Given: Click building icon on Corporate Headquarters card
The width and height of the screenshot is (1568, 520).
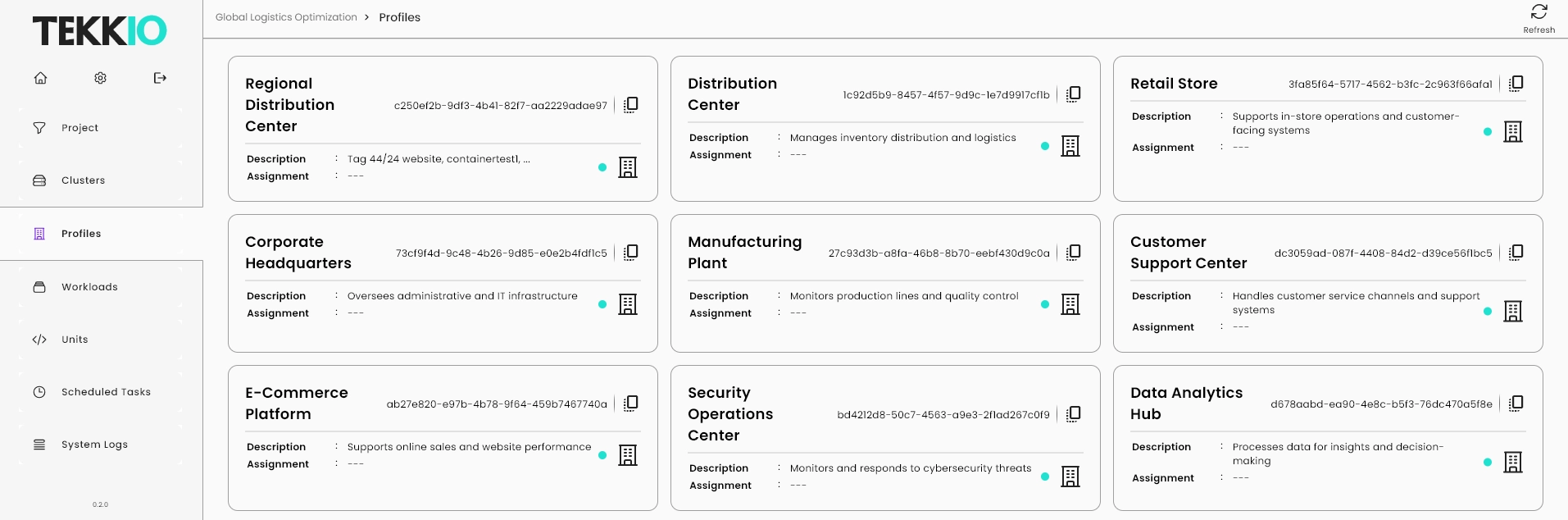Looking at the screenshot, I should coord(628,304).
